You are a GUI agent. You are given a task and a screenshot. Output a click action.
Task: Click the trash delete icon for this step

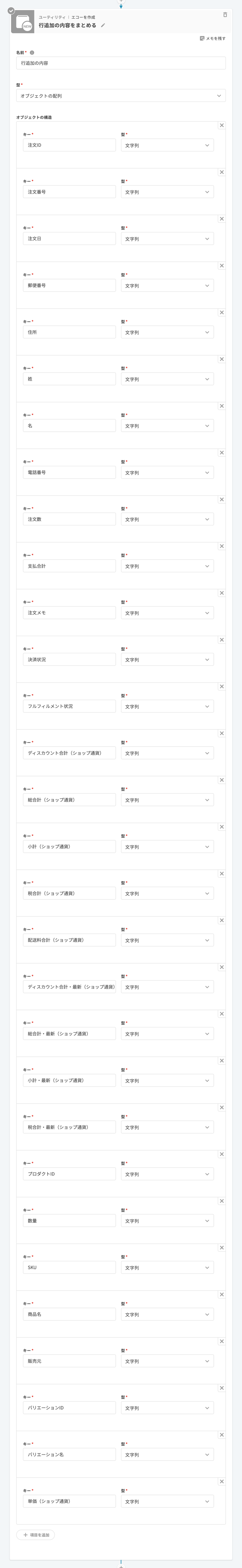coord(225,15)
